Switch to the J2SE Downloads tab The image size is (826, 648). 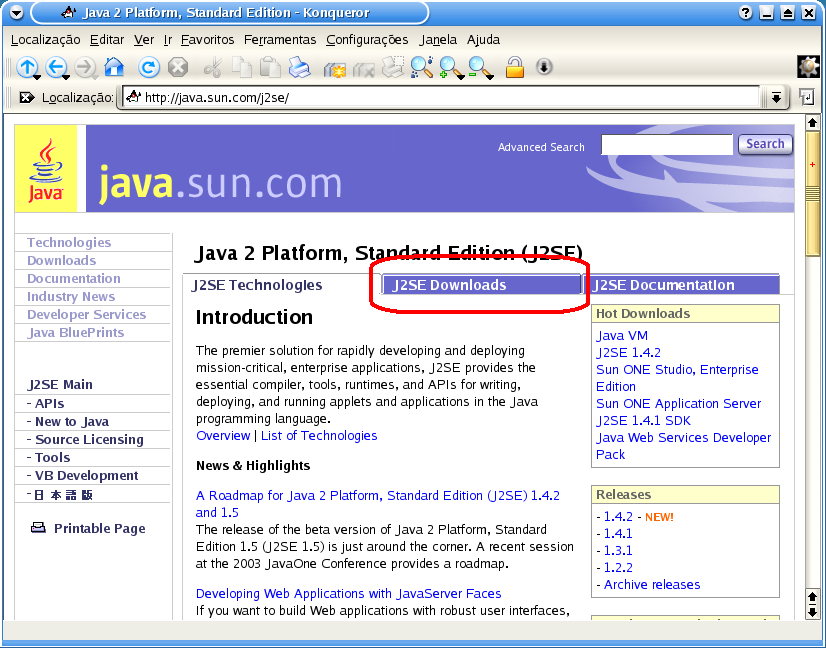pyautogui.click(x=480, y=285)
